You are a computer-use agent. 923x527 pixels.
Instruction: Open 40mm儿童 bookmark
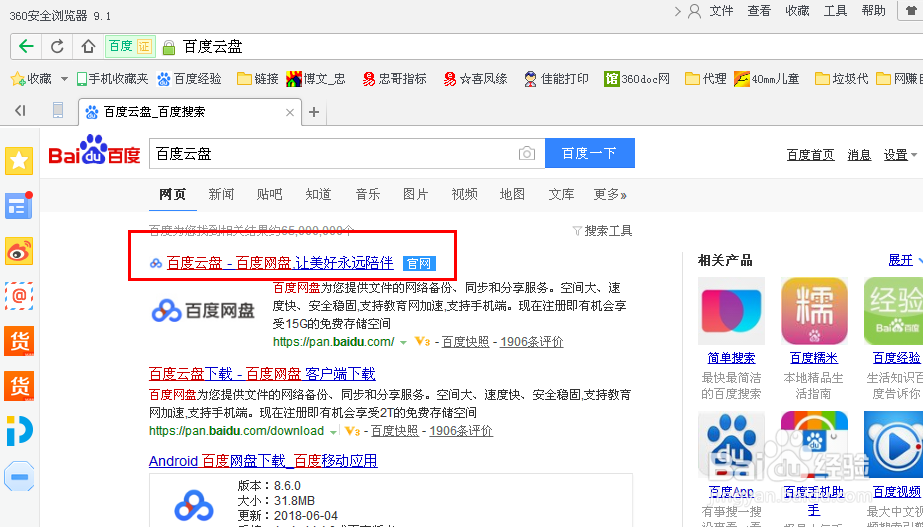pos(766,78)
